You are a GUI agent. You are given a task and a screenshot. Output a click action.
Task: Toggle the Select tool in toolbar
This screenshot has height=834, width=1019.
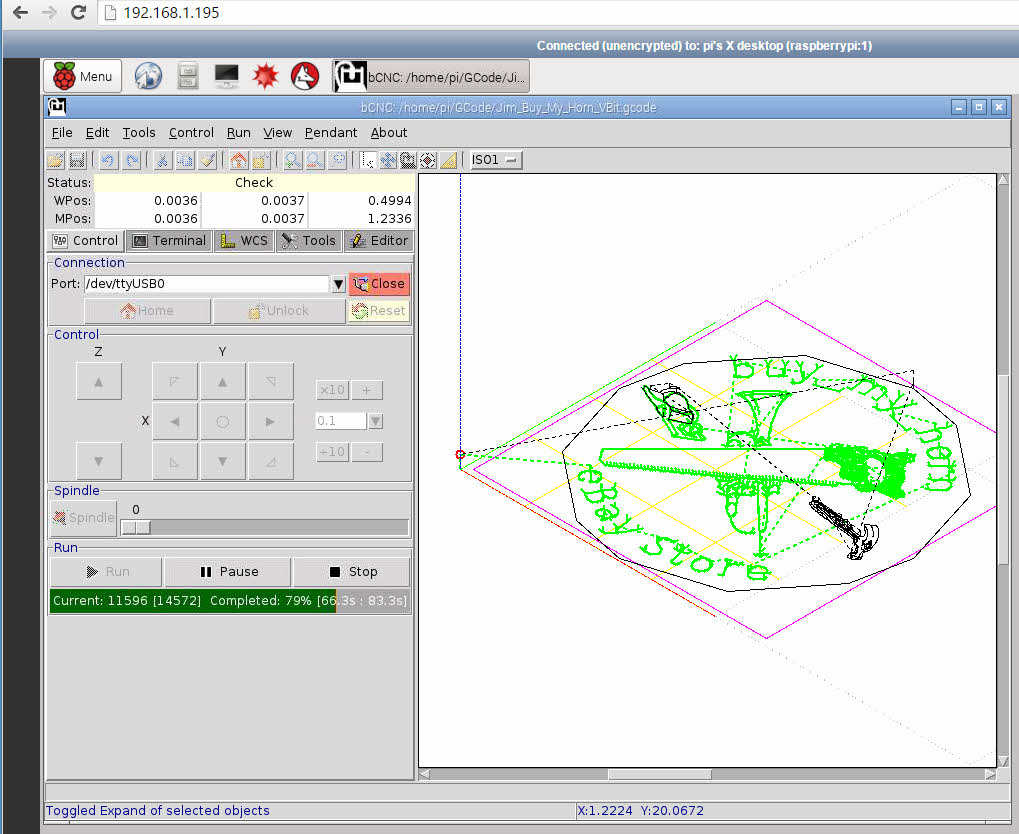pos(369,160)
